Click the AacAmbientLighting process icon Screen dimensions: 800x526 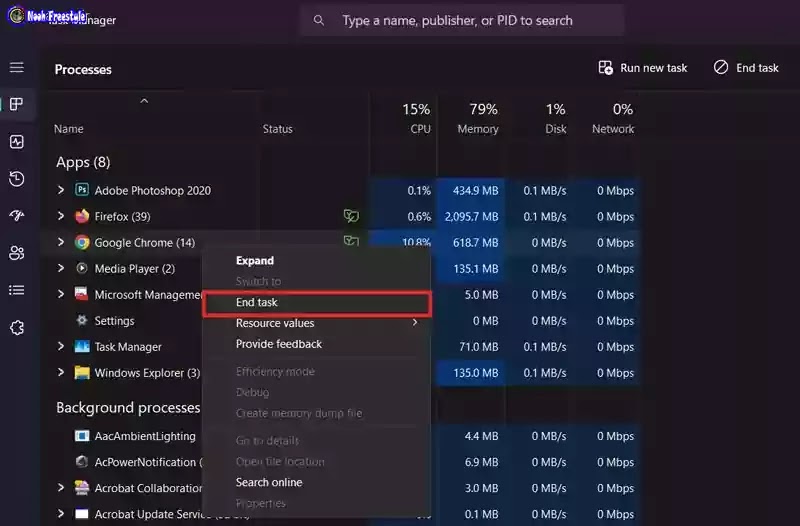(x=82, y=436)
